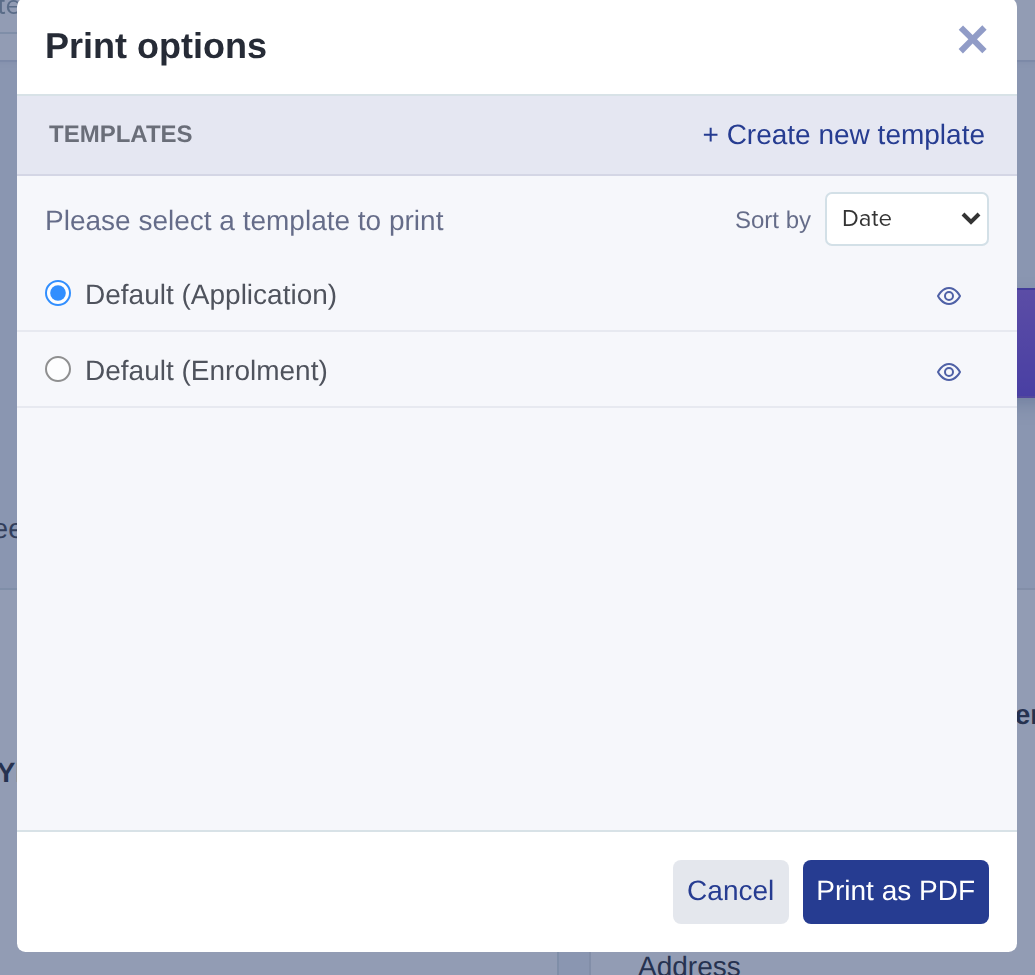Click the Print options heading
The width and height of the screenshot is (1035, 975).
[156, 46]
